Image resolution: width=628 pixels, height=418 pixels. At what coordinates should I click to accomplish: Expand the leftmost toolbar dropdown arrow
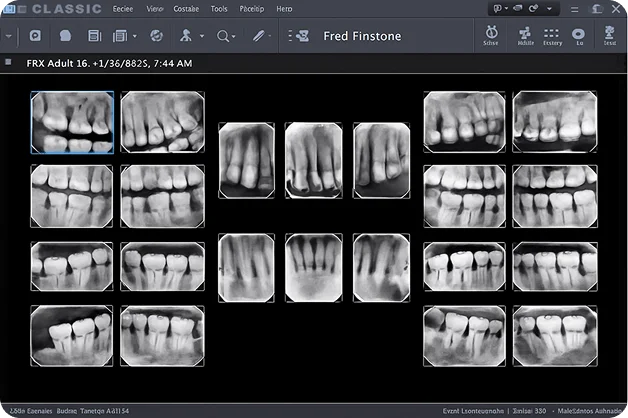pos(8,36)
